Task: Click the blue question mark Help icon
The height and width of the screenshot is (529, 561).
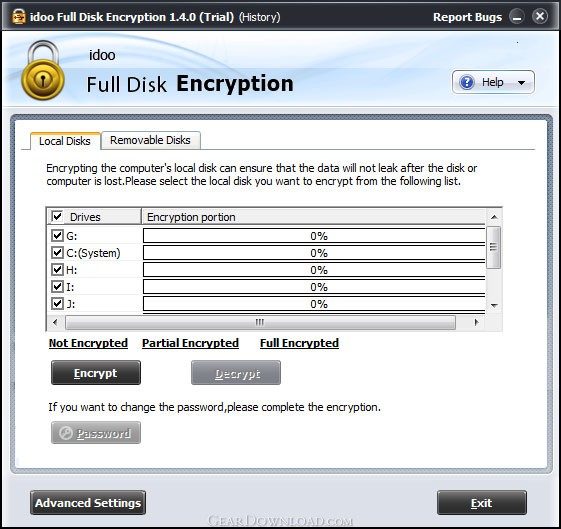Action: coord(467,82)
